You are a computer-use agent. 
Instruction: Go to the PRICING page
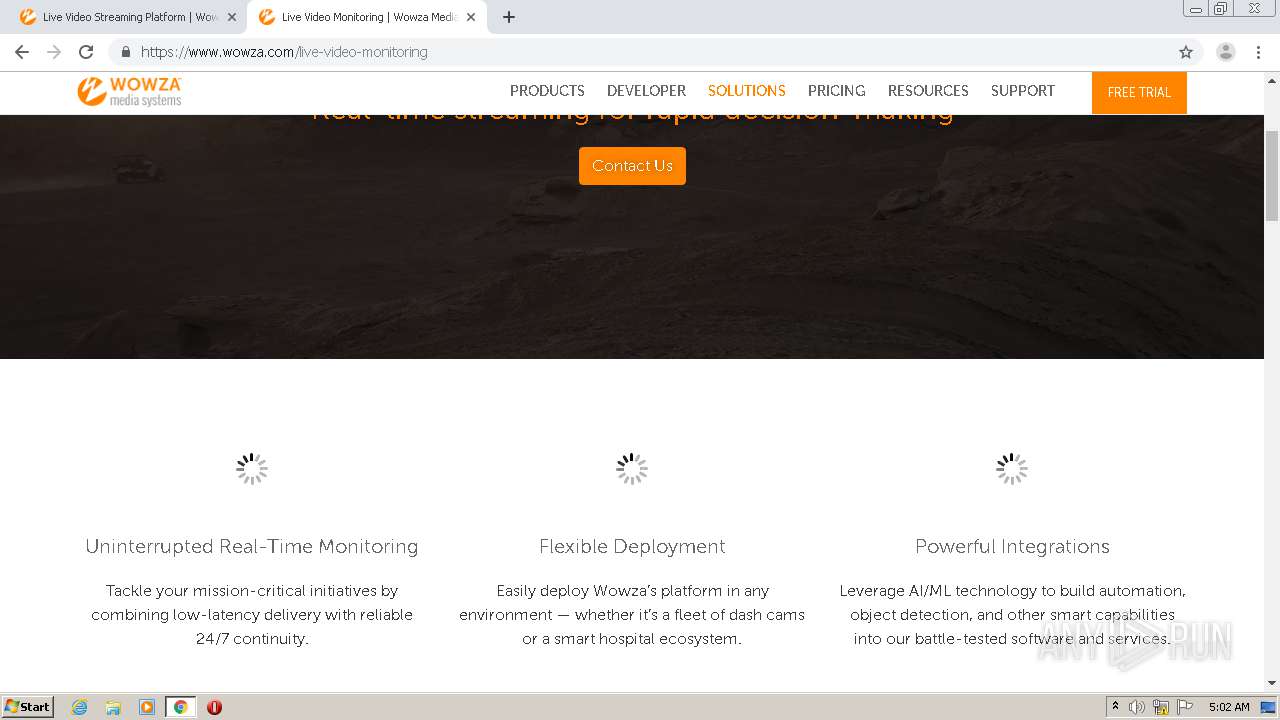(836, 91)
